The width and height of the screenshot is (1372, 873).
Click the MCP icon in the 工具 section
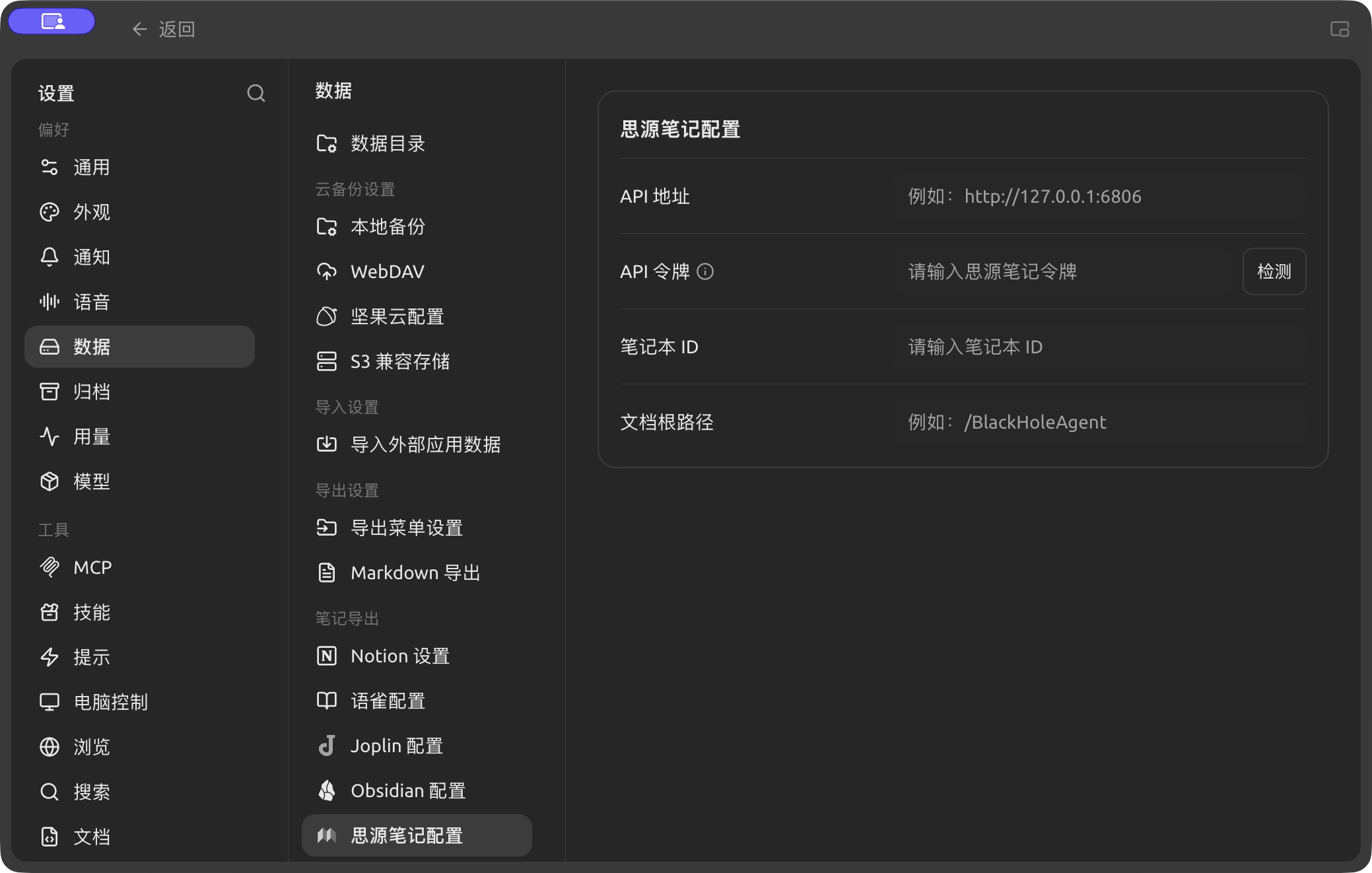click(50, 567)
